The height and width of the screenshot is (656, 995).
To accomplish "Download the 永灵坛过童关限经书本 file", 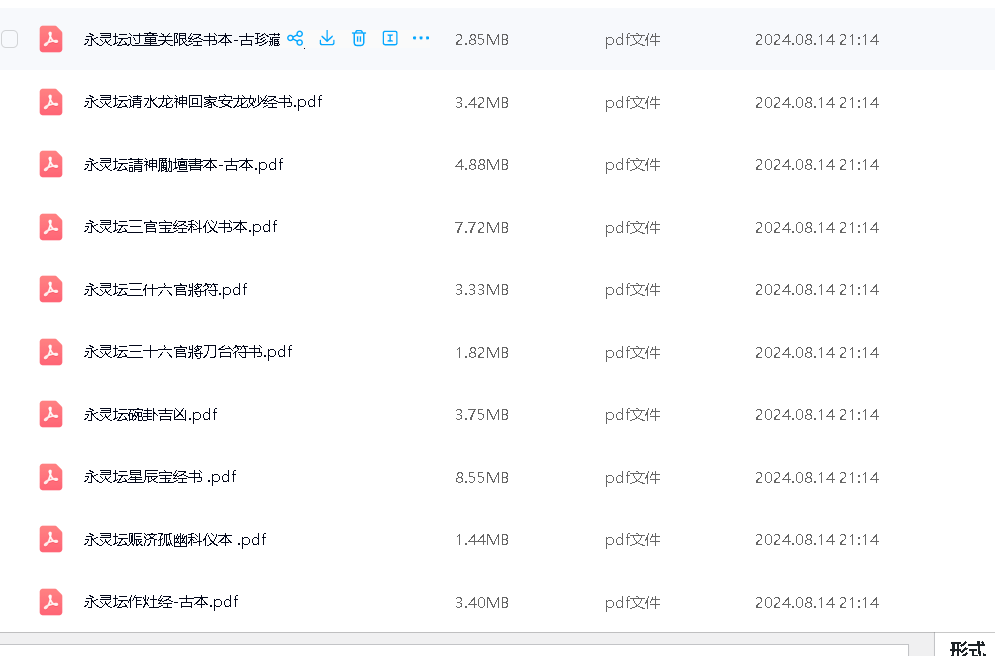I will tap(327, 39).
